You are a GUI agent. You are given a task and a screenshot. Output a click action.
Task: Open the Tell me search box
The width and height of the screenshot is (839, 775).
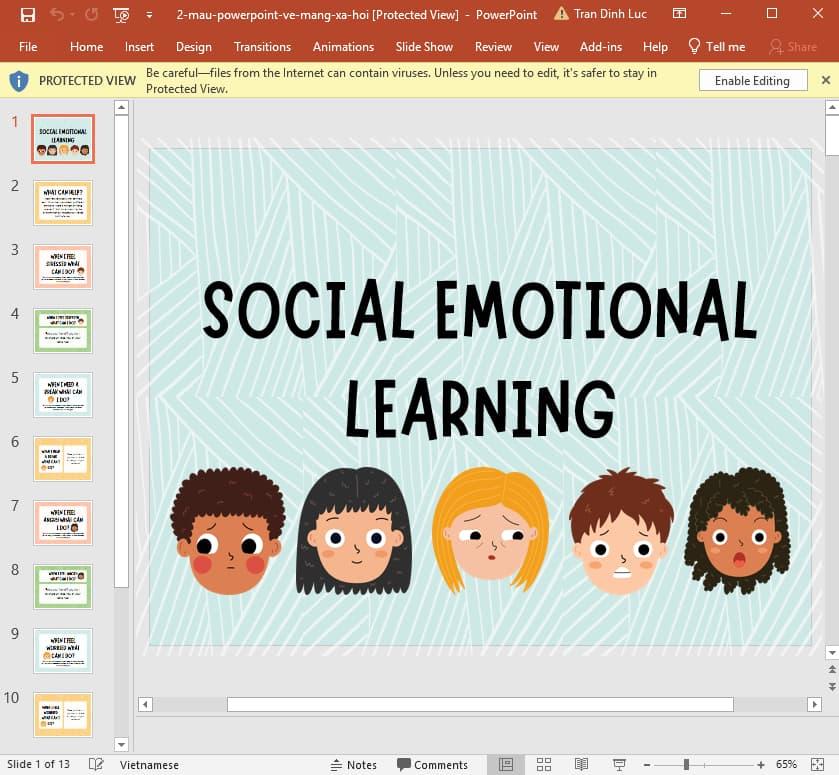coord(717,46)
